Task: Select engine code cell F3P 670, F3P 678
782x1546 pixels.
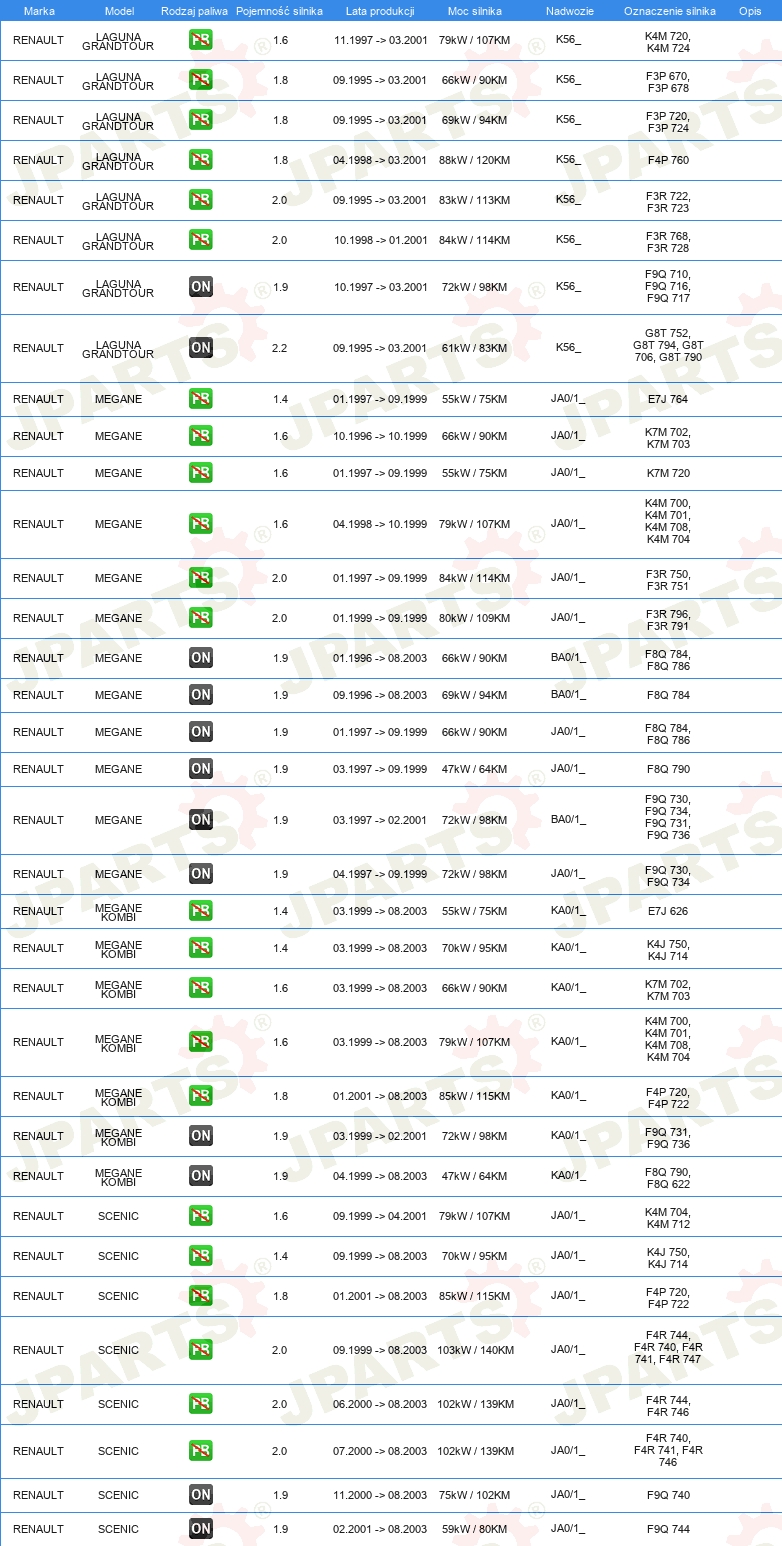Action: tap(668, 82)
